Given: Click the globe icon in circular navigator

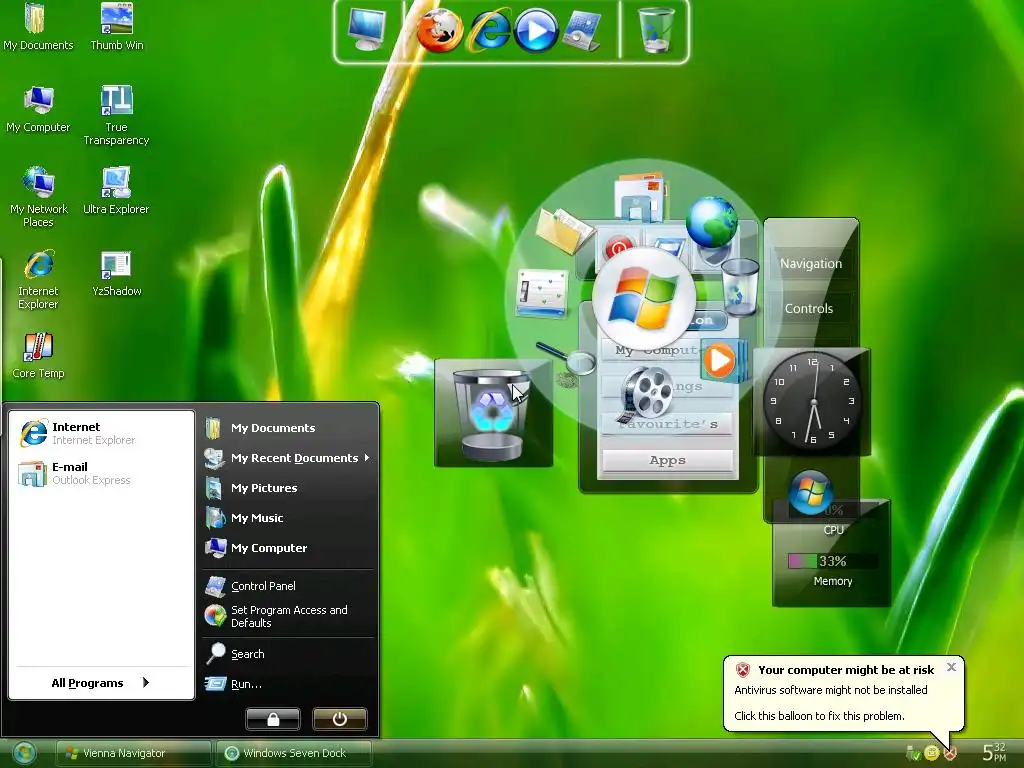Looking at the screenshot, I should point(712,222).
